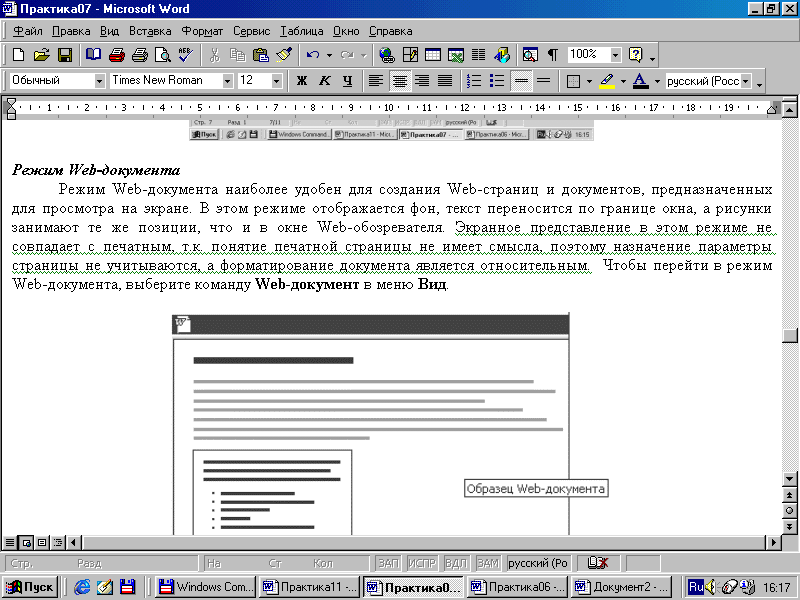This screenshot has height=600, width=800.
Task: Open the Style dropdown showing Обычный
Action: (x=99, y=81)
